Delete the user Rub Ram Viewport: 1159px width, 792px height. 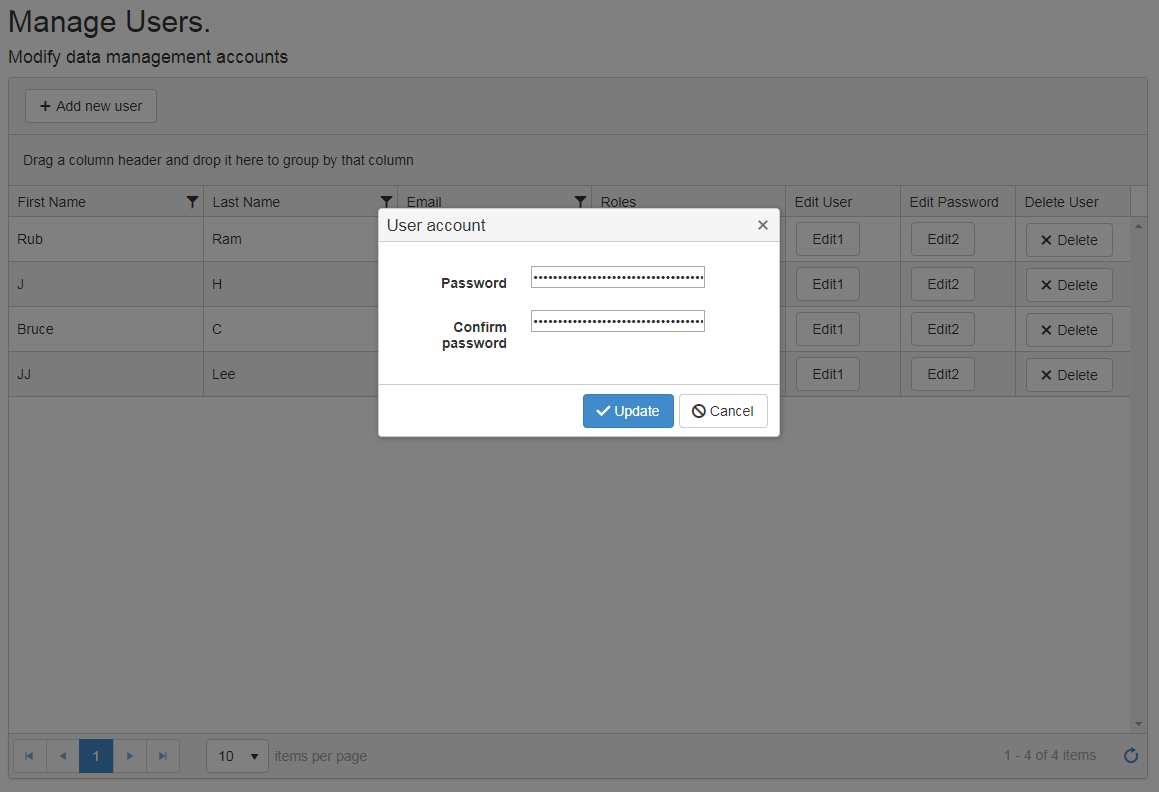[1069, 240]
